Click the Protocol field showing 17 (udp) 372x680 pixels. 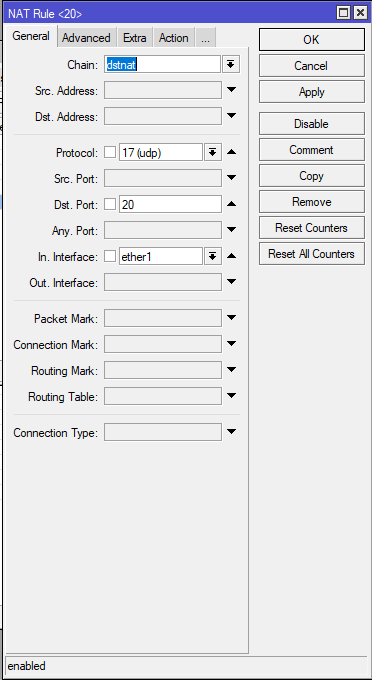point(160,152)
